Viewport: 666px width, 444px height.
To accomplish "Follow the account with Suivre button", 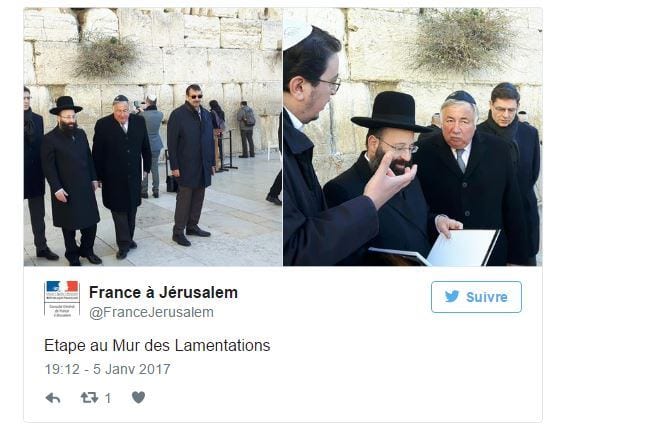I will (476, 297).
